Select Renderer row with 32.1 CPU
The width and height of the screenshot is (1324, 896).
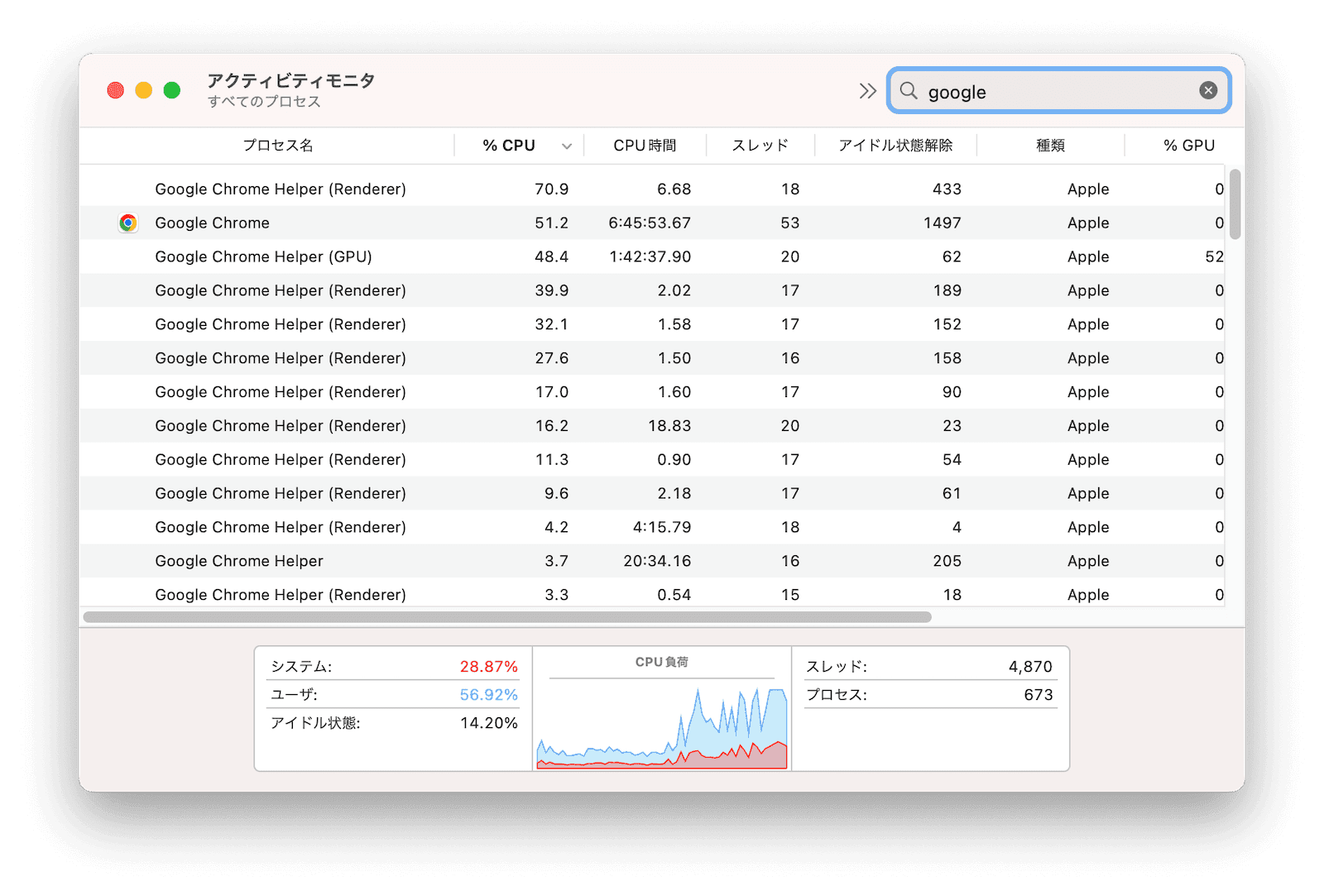click(652, 324)
